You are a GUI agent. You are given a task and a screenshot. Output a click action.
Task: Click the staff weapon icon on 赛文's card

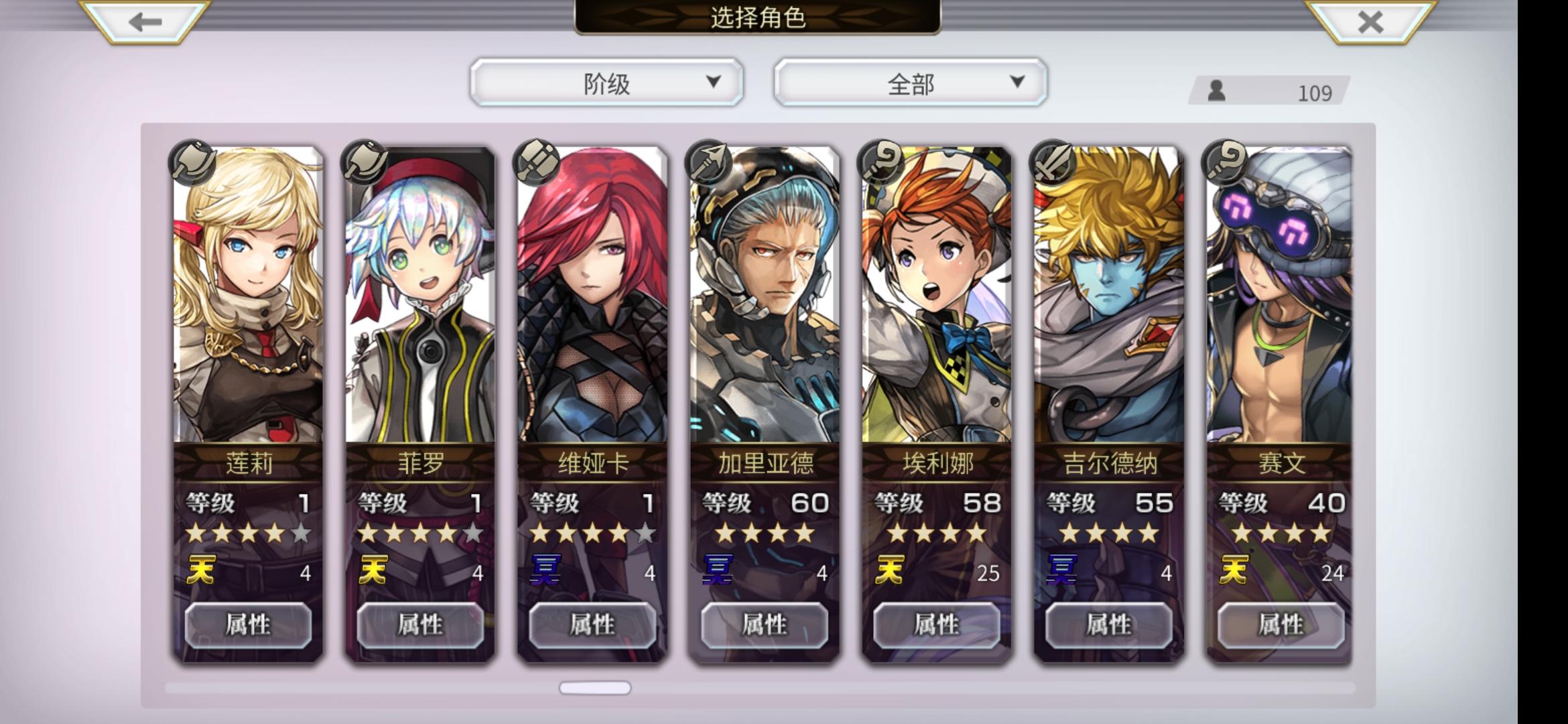[1226, 163]
